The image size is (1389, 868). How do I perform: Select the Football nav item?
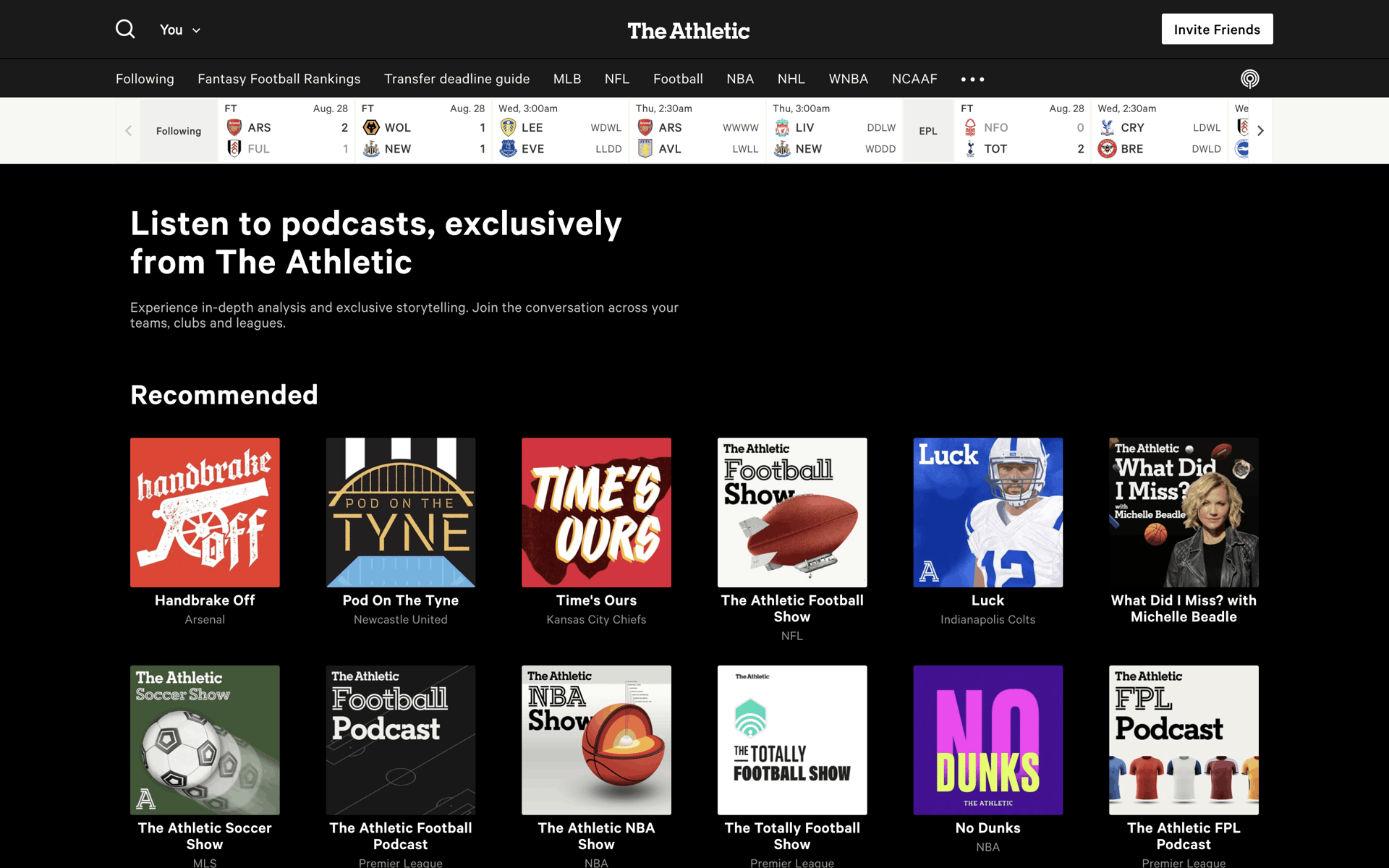(678, 78)
